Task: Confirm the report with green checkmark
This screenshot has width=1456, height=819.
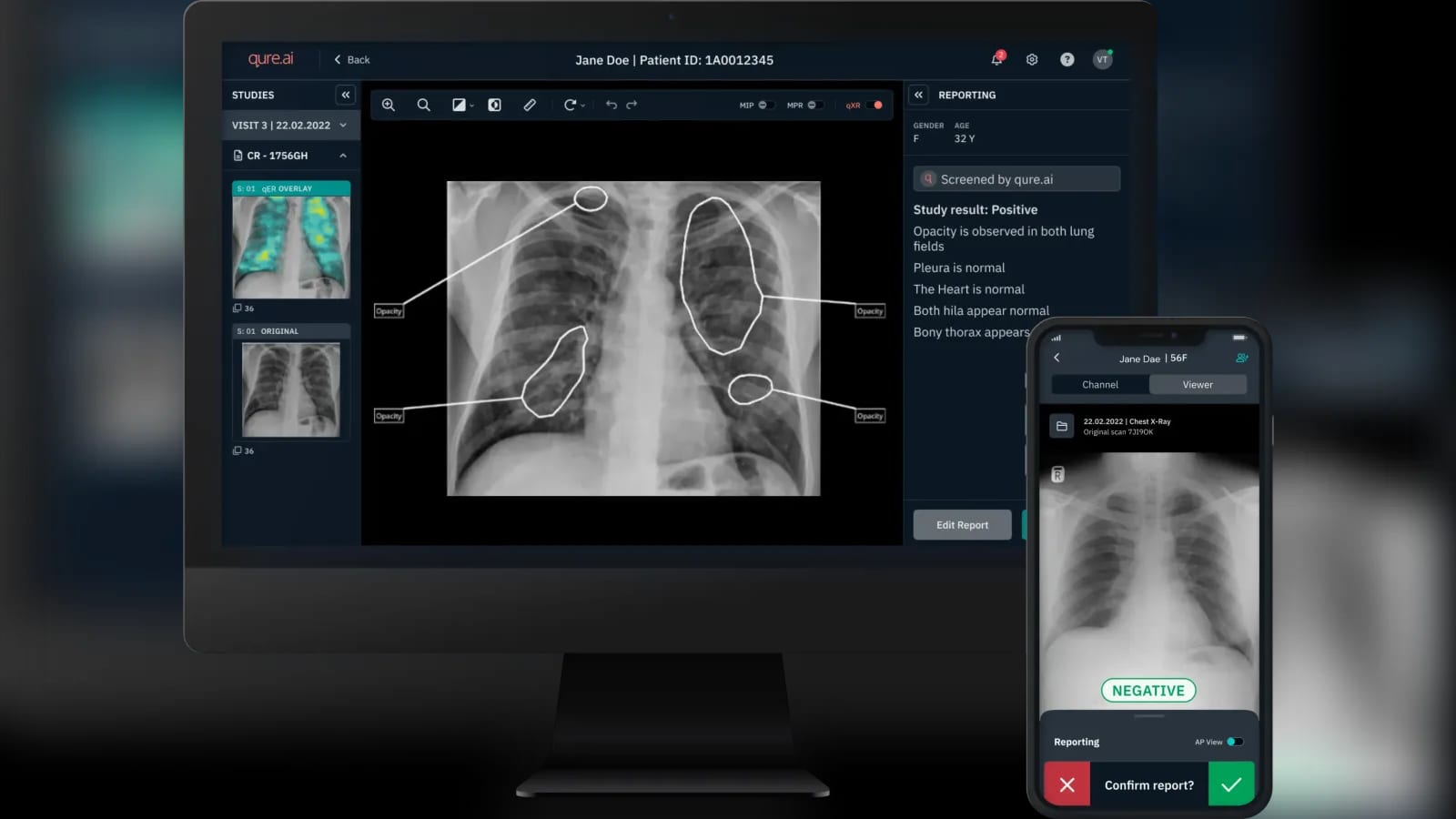Action: coord(1231,784)
